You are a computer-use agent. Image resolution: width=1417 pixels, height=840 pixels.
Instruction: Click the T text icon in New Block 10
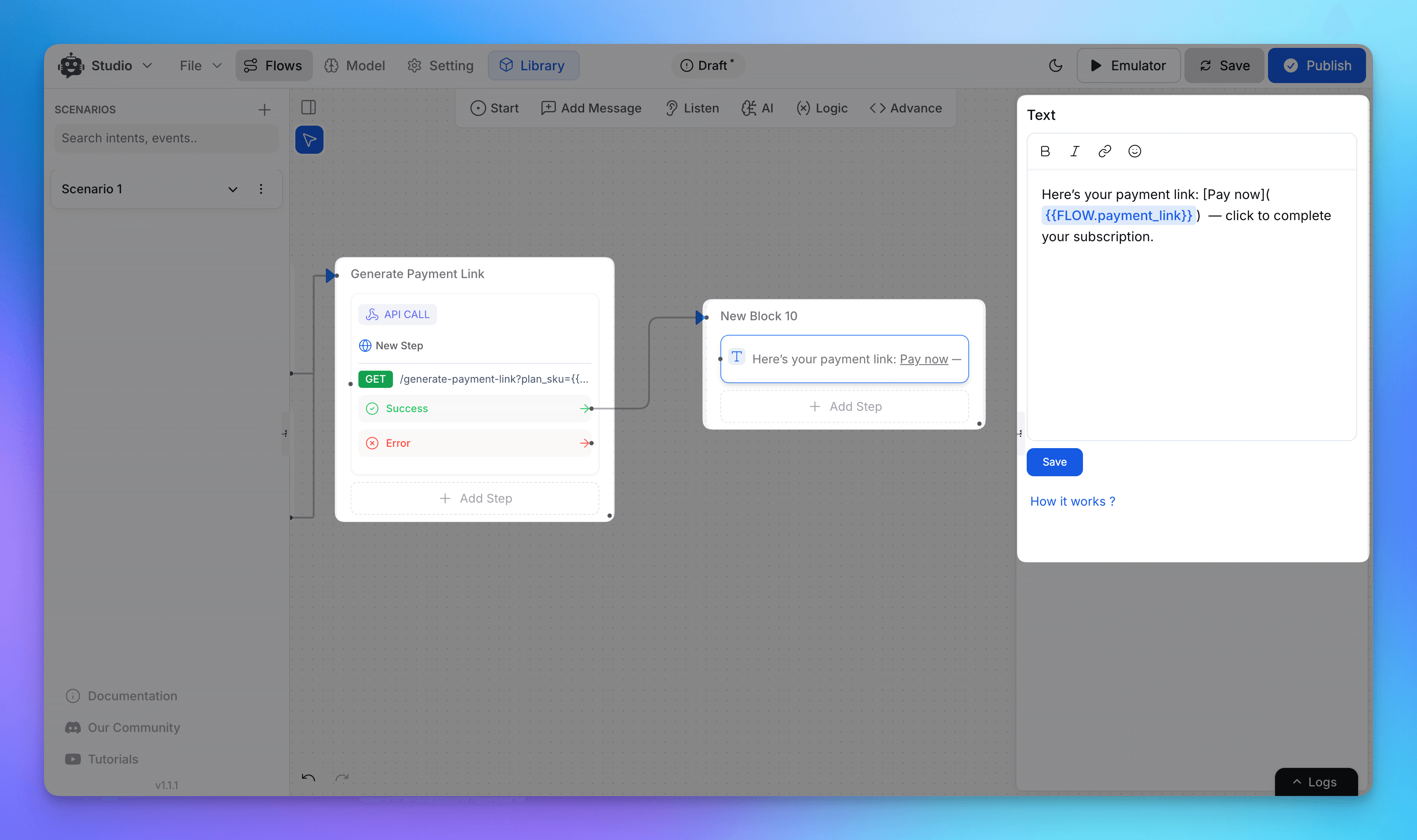(737, 357)
